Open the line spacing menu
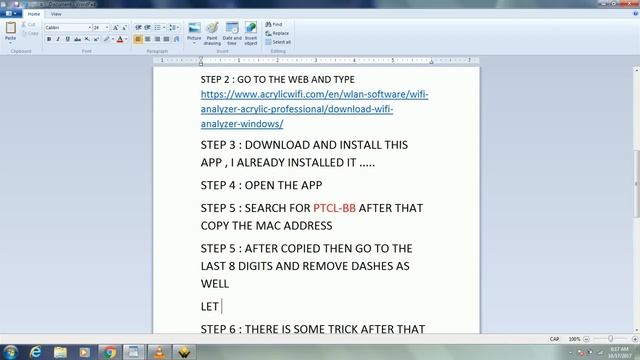The width and height of the screenshot is (640, 360). (174, 27)
